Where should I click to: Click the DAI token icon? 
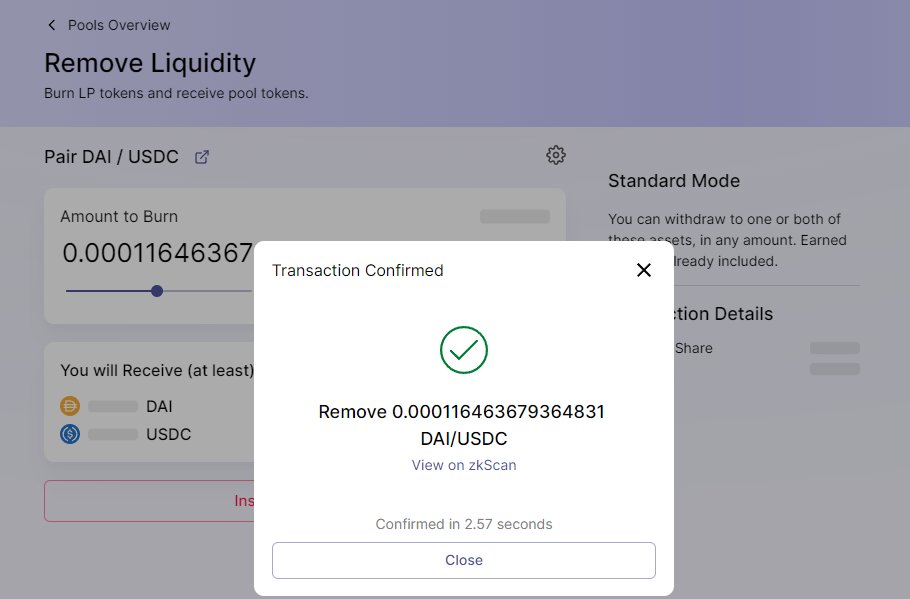point(70,406)
